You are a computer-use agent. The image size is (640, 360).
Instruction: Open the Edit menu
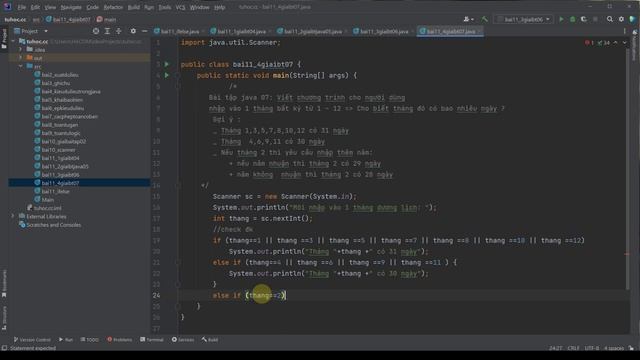click(x=35, y=7)
